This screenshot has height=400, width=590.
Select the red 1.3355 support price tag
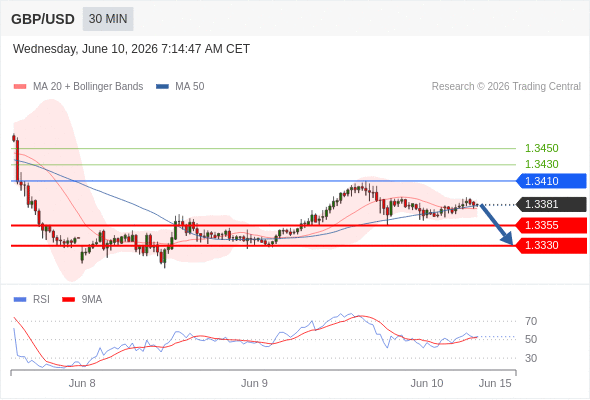[552, 225]
